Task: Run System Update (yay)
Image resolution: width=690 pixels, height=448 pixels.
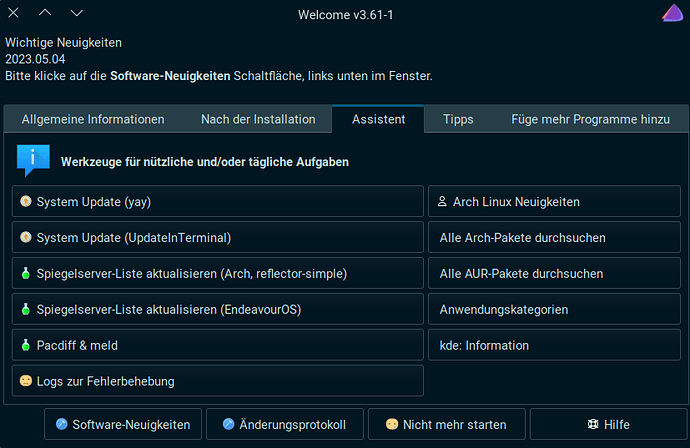Action: 218,201
